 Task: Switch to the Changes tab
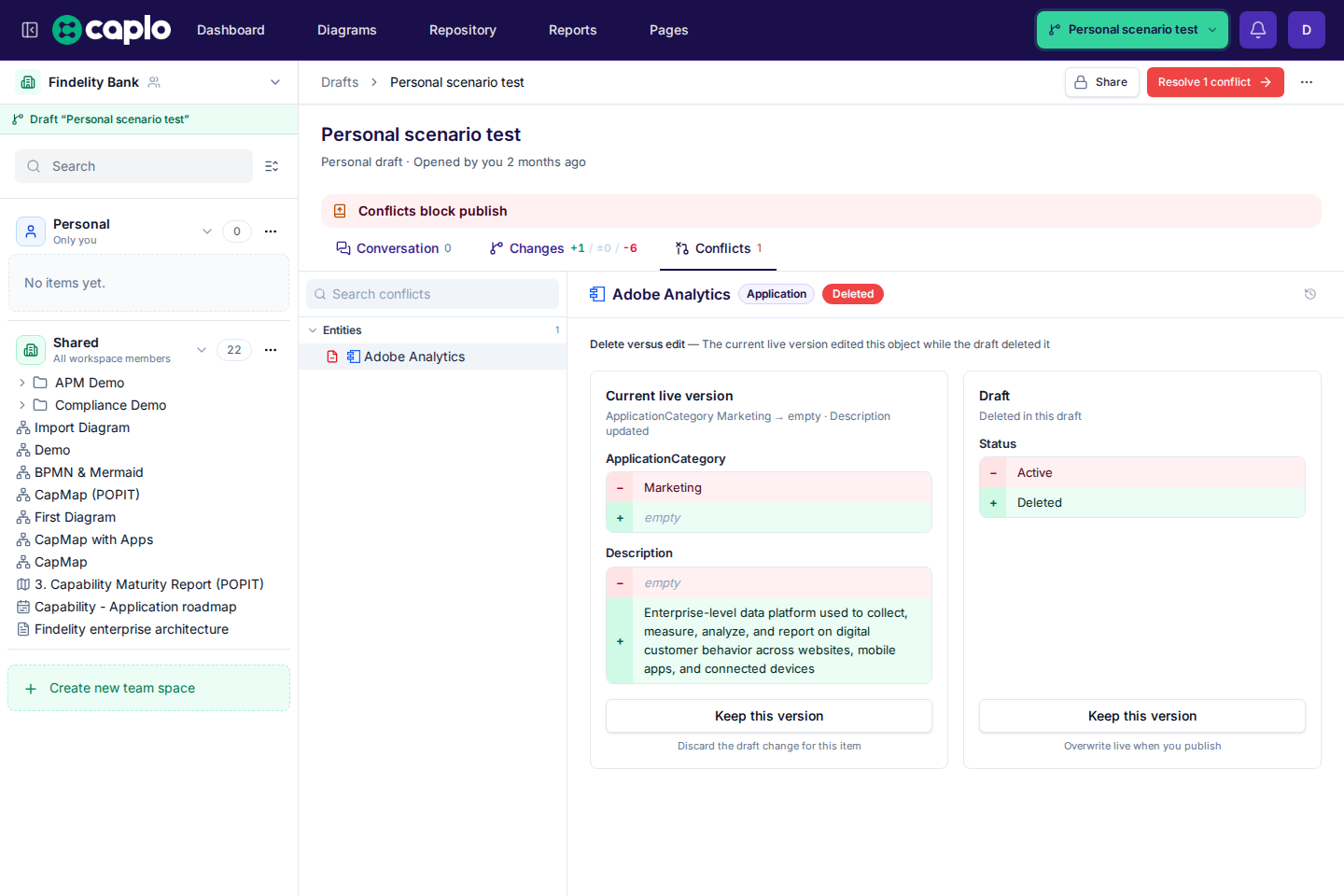click(x=563, y=248)
